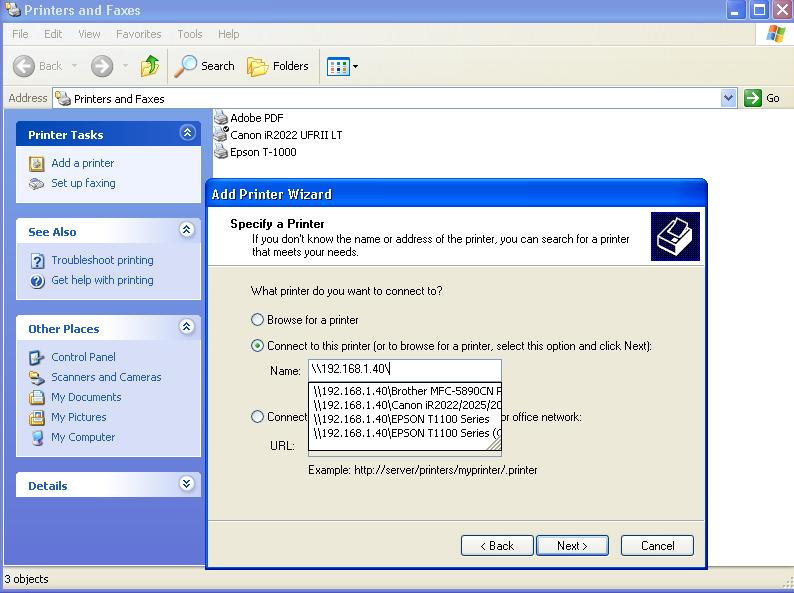Open Scanners and Cameras

click(106, 377)
